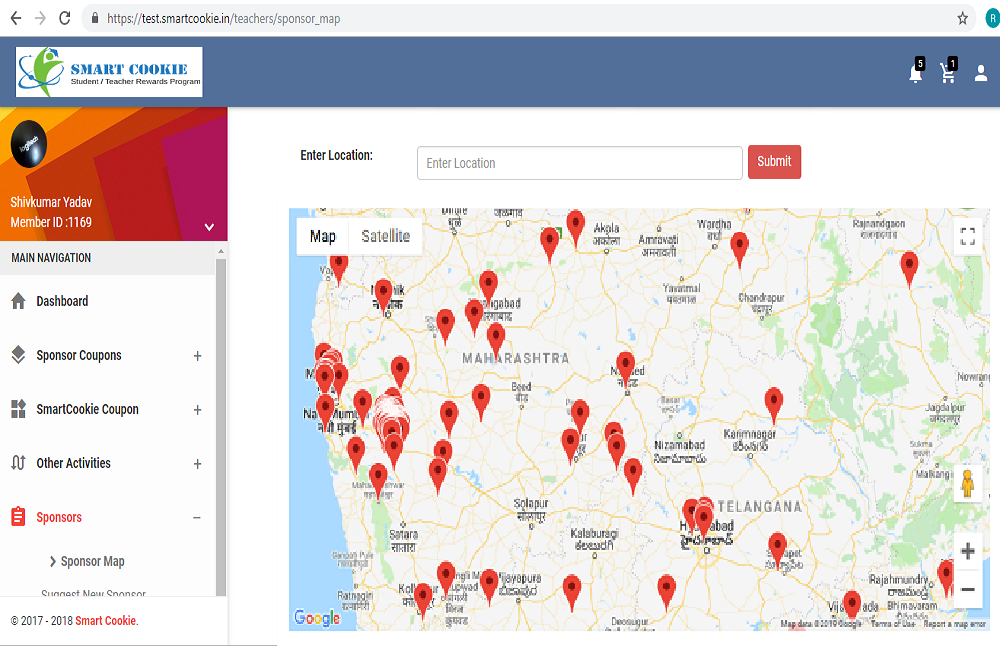Click into the Enter Location field

point(579,163)
